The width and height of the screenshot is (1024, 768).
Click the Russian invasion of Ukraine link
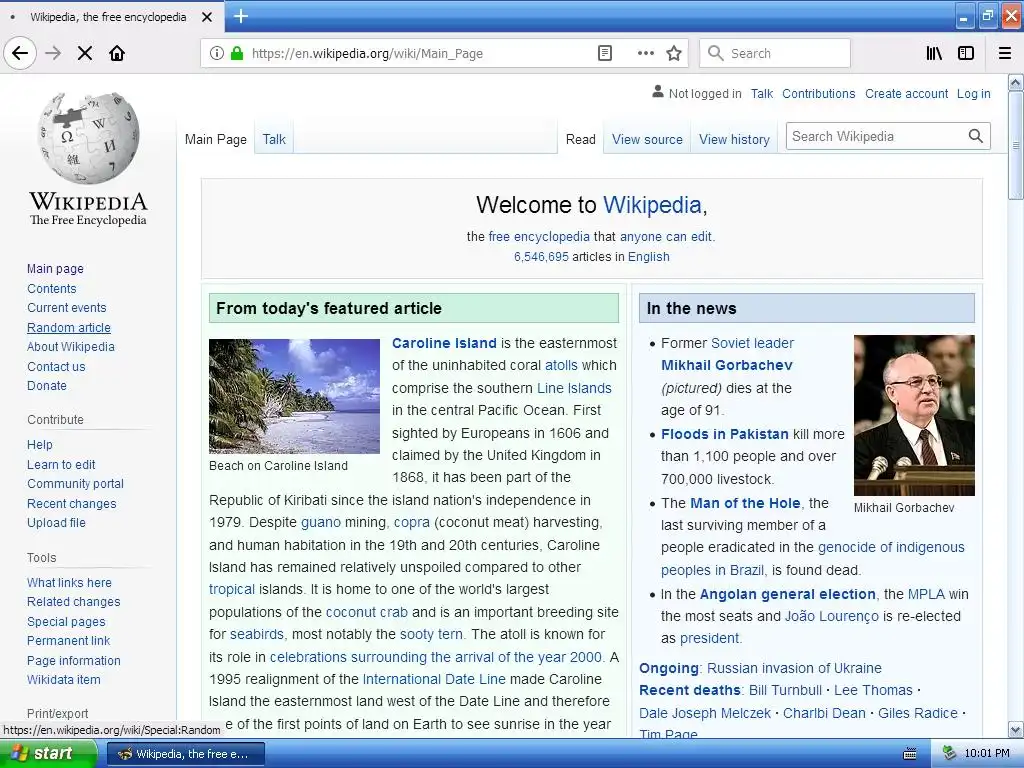(x=794, y=668)
